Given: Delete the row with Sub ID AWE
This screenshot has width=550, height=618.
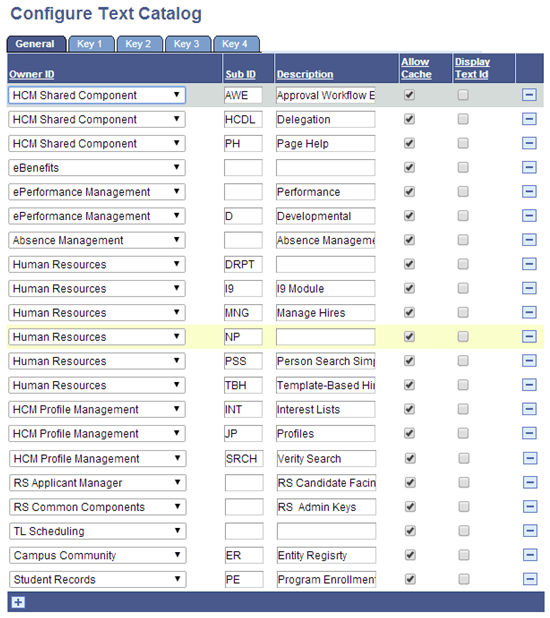Looking at the screenshot, I should 529,95.
